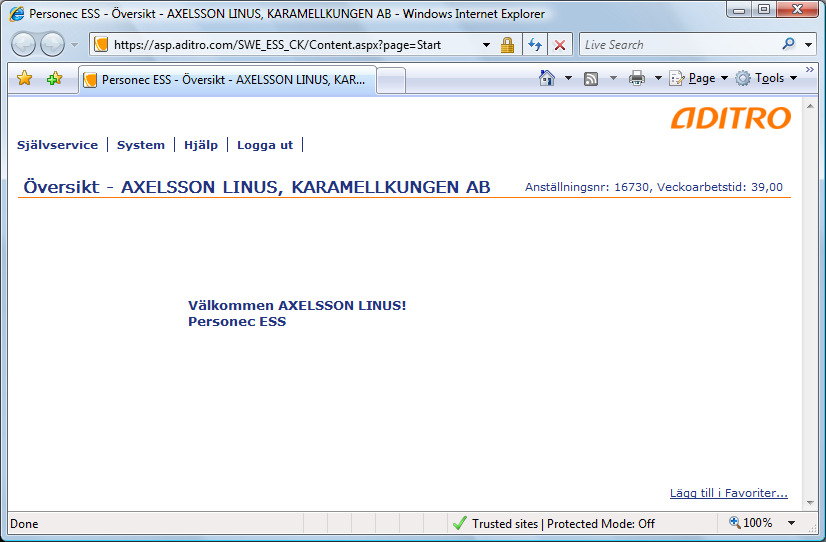The width and height of the screenshot is (826, 542).
Task: Open the Hjälp menu
Action: tap(201, 145)
